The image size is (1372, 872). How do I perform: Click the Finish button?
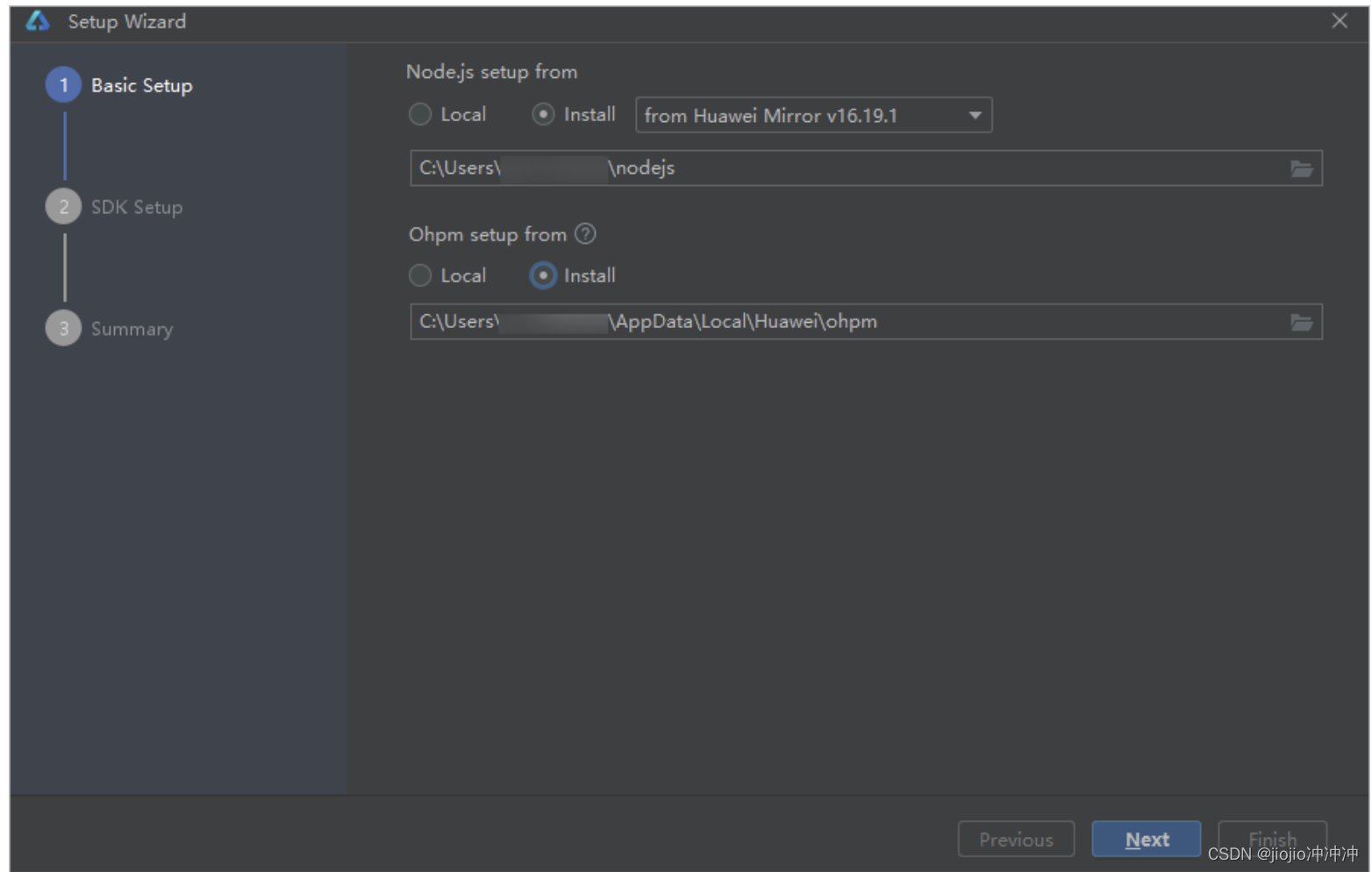coord(1272,840)
